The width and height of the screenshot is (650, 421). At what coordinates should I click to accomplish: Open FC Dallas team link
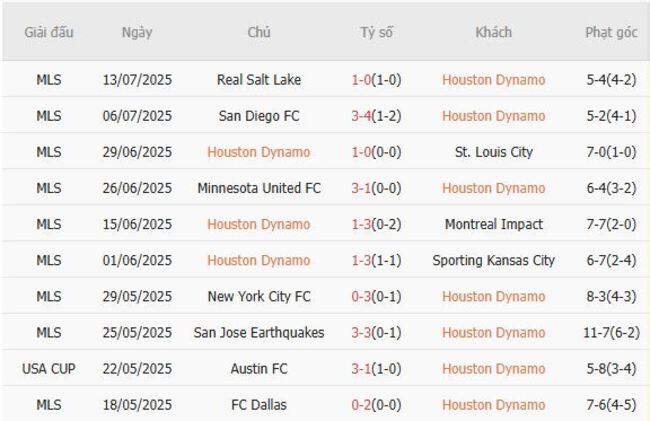(x=259, y=404)
